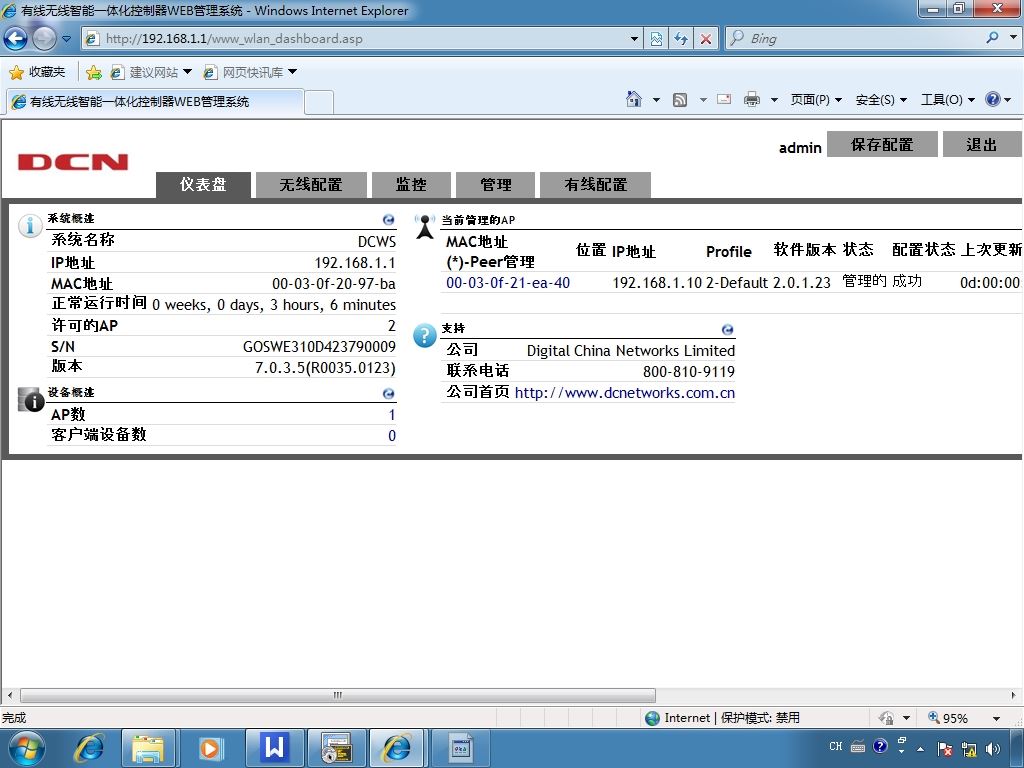Click the AP IP address 192.168.1.10
The width and height of the screenshot is (1024, 768).
click(x=657, y=283)
